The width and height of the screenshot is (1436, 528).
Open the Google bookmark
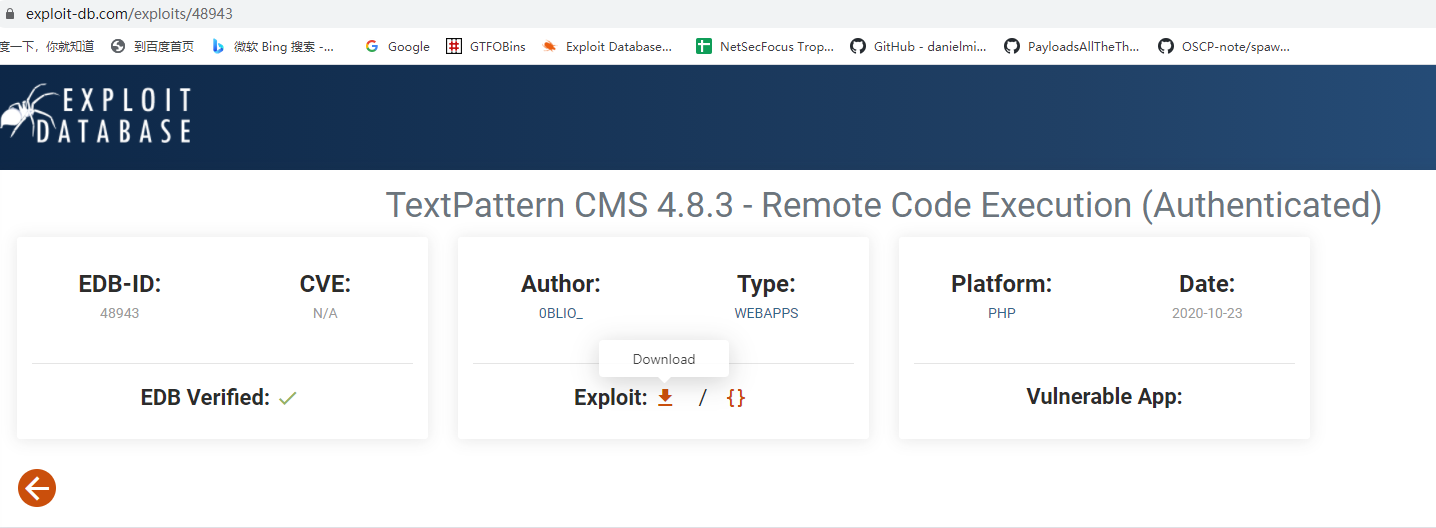[397, 46]
